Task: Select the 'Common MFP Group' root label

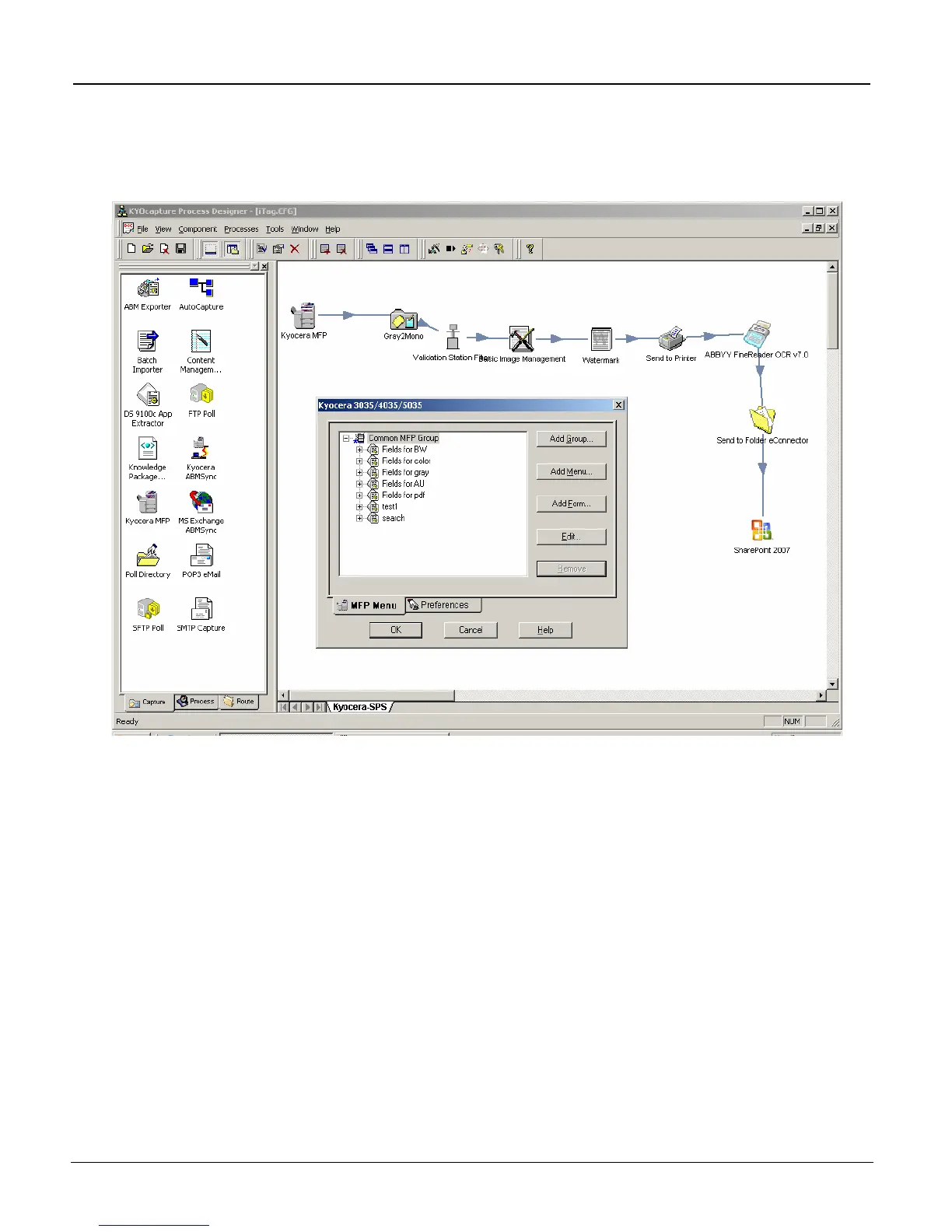Action: point(403,438)
